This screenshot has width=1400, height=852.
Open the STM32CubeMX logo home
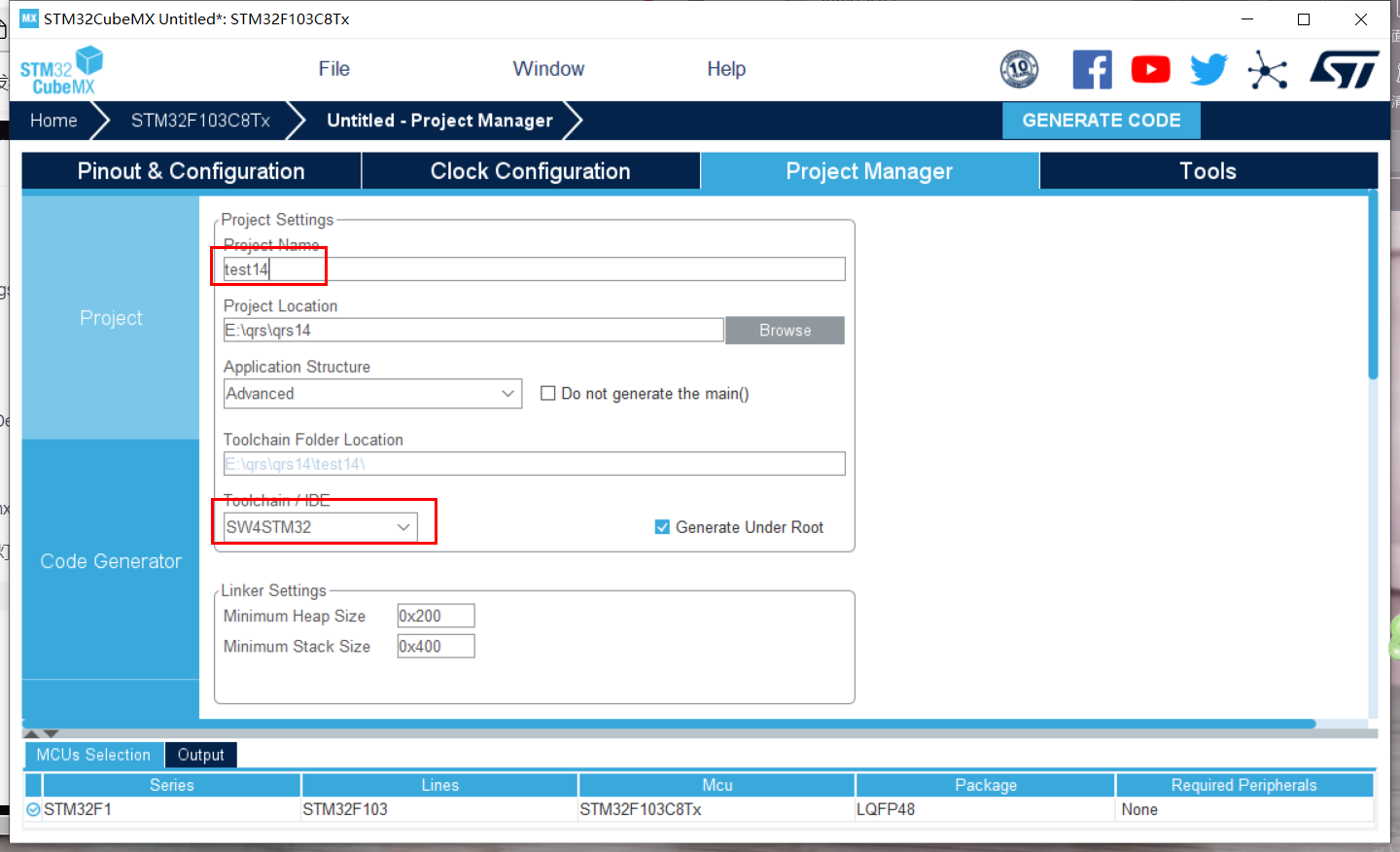pos(61,70)
